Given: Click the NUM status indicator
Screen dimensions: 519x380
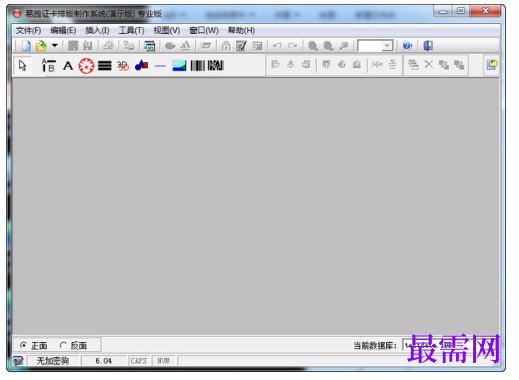Looking at the screenshot, I should click(x=163, y=361).
